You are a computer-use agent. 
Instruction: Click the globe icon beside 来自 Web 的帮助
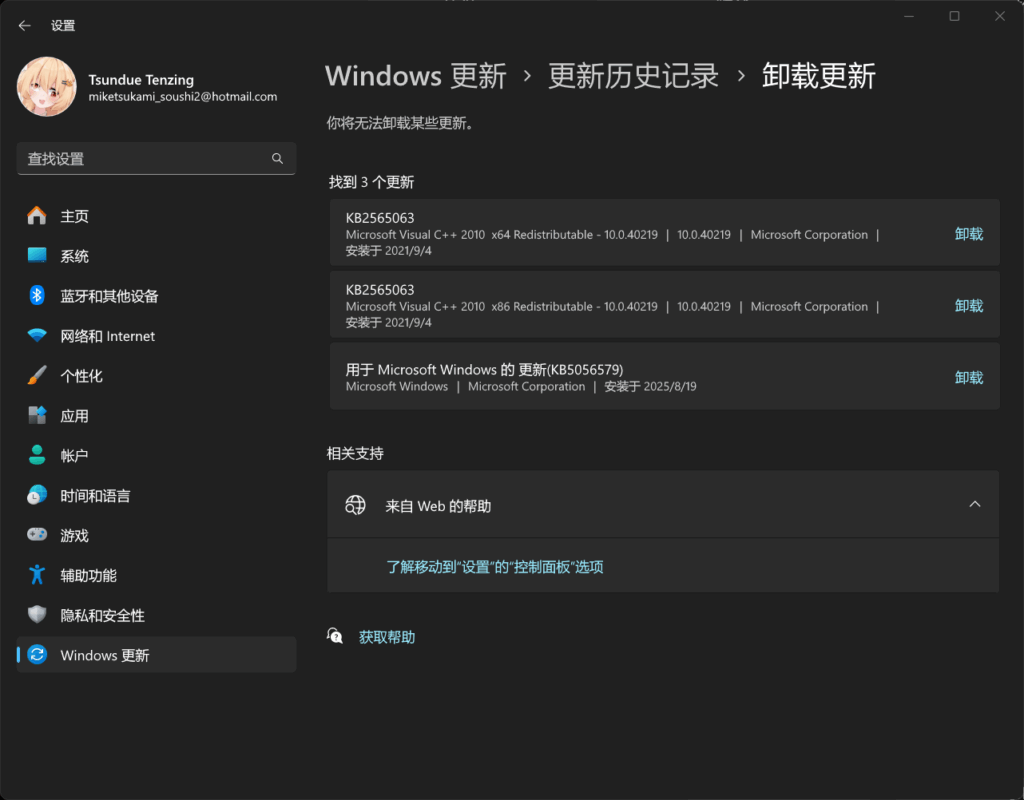(355, 505)
